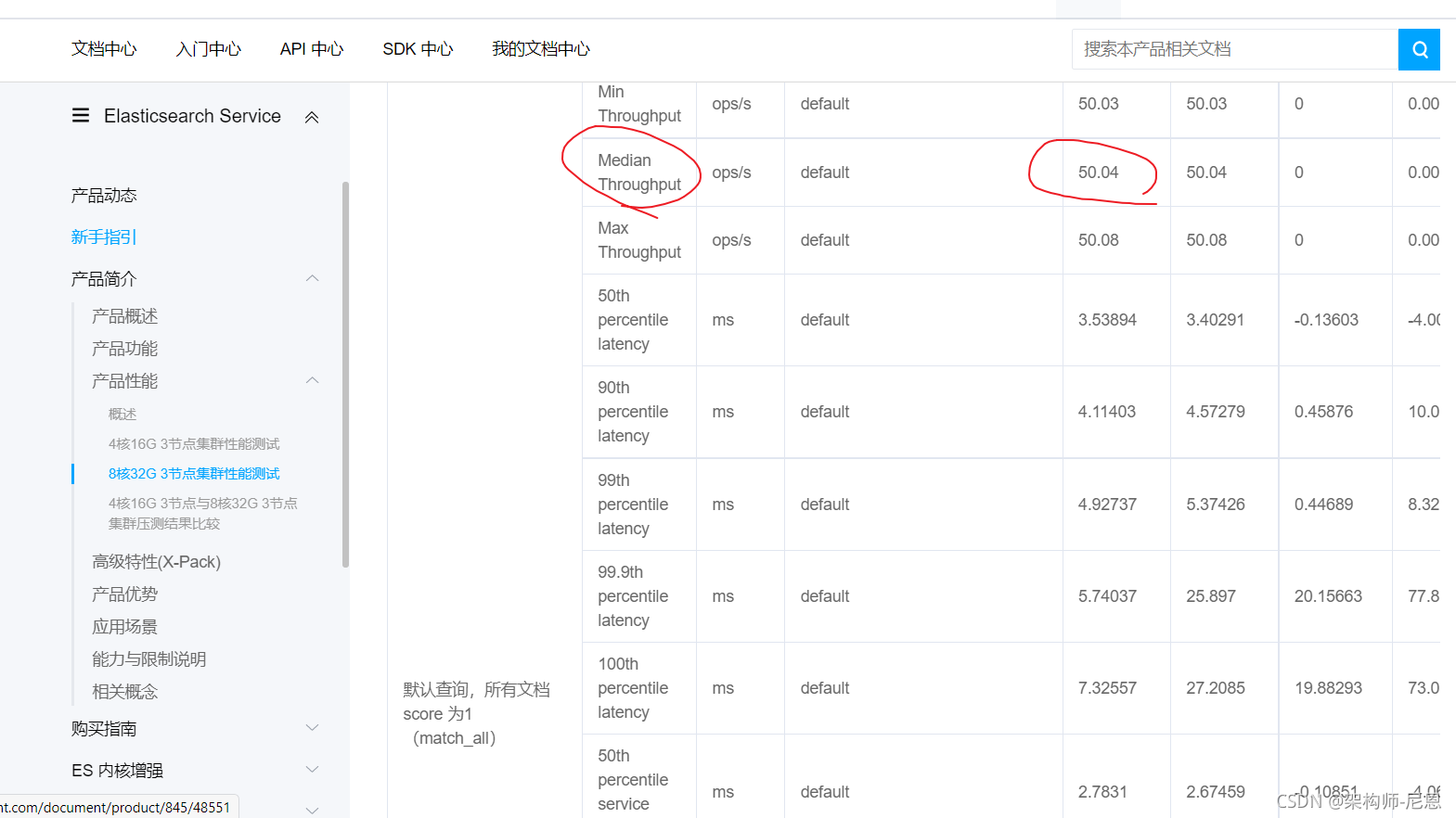1456x818 pixels.
Task: Select 产品性能 in the sidebar
Action: point(125,381)
